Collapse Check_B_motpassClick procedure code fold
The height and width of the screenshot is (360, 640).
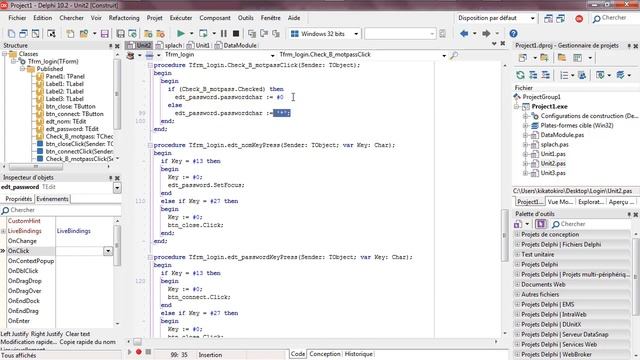pos(150,65)
